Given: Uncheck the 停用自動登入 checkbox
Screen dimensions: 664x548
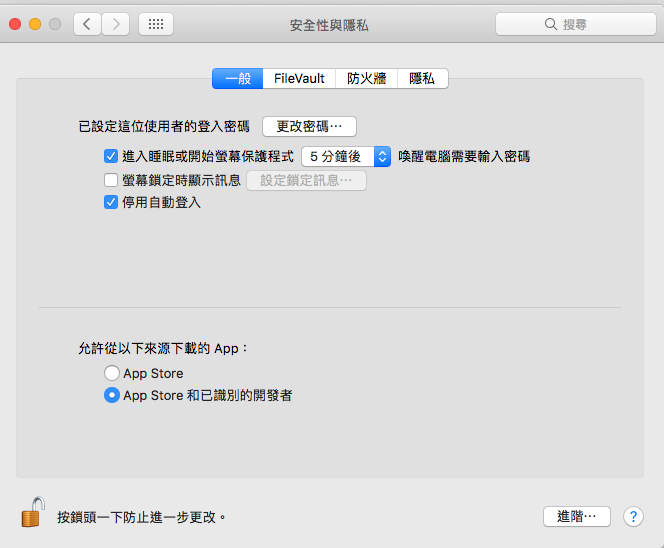Looking at the screenshot, I should click(111, 202).
